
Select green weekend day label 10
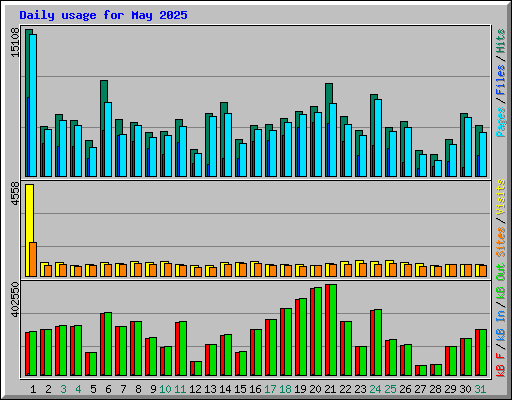[x=165, y=389]
